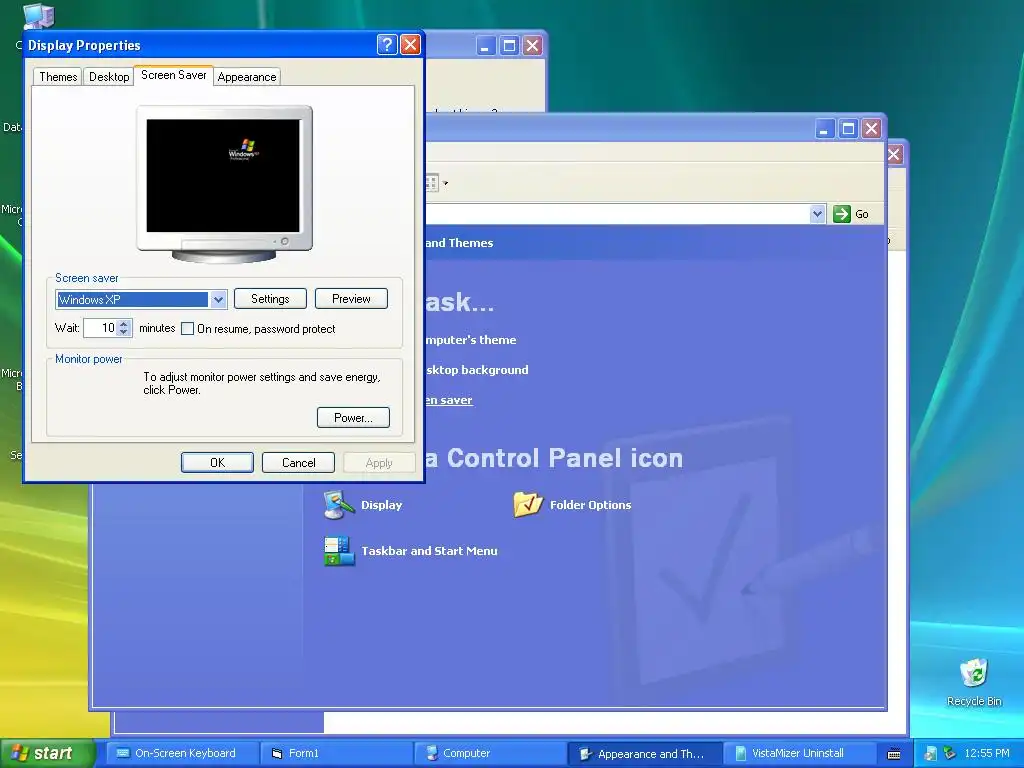Switch to the Appearance tab
The height and width of the screenshot is (768, 1024).
click(x=247, y=76)
